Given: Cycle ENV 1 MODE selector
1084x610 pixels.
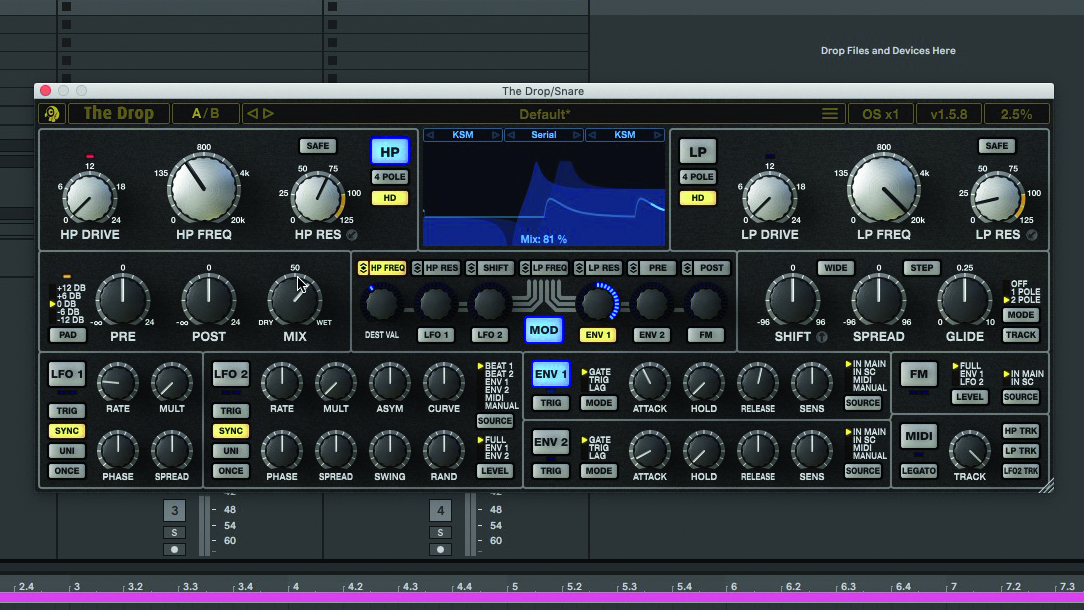Looking at the screenshot, I should click(599, 403).
